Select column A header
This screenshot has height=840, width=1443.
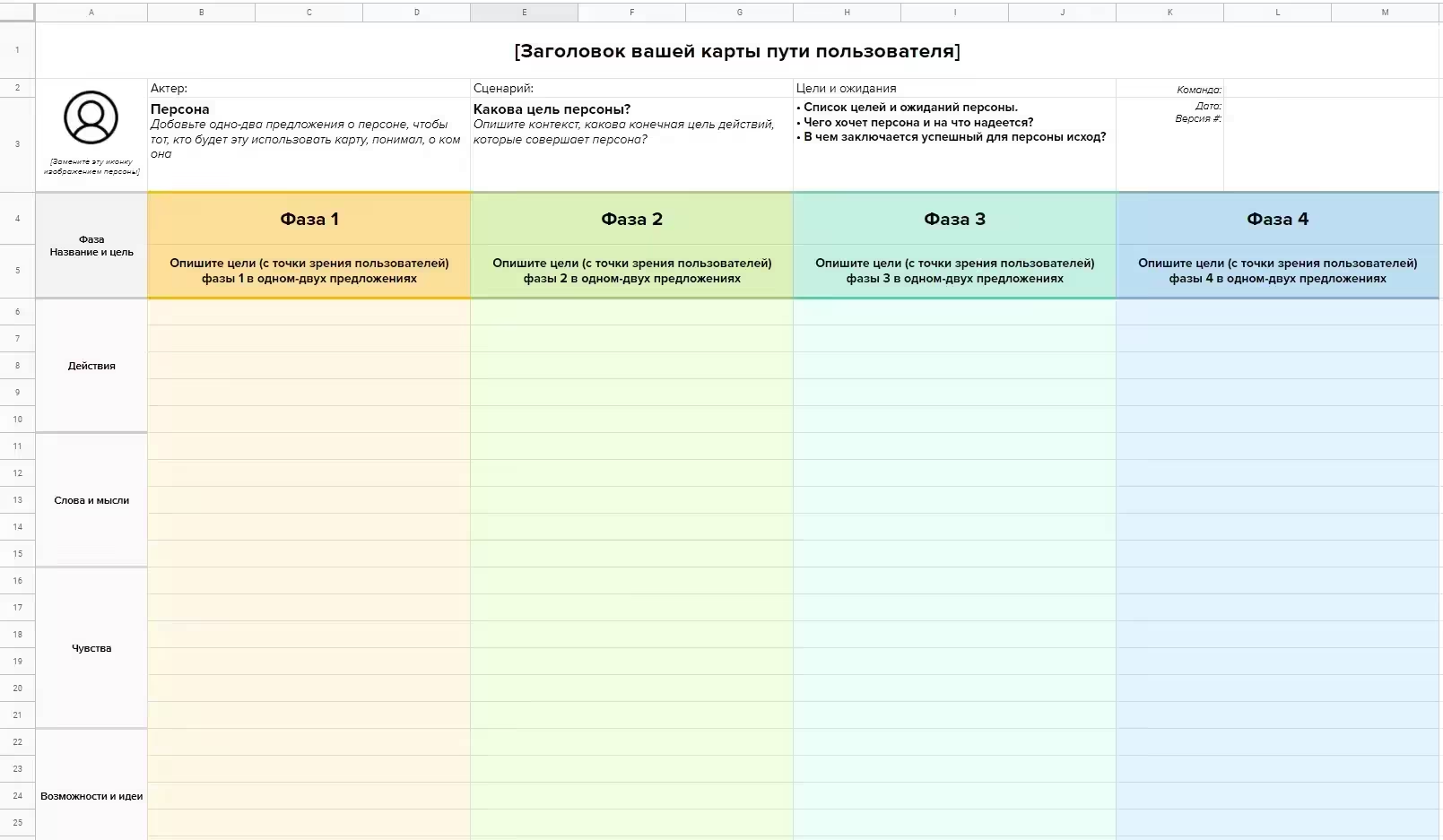[x=91, y=13]
